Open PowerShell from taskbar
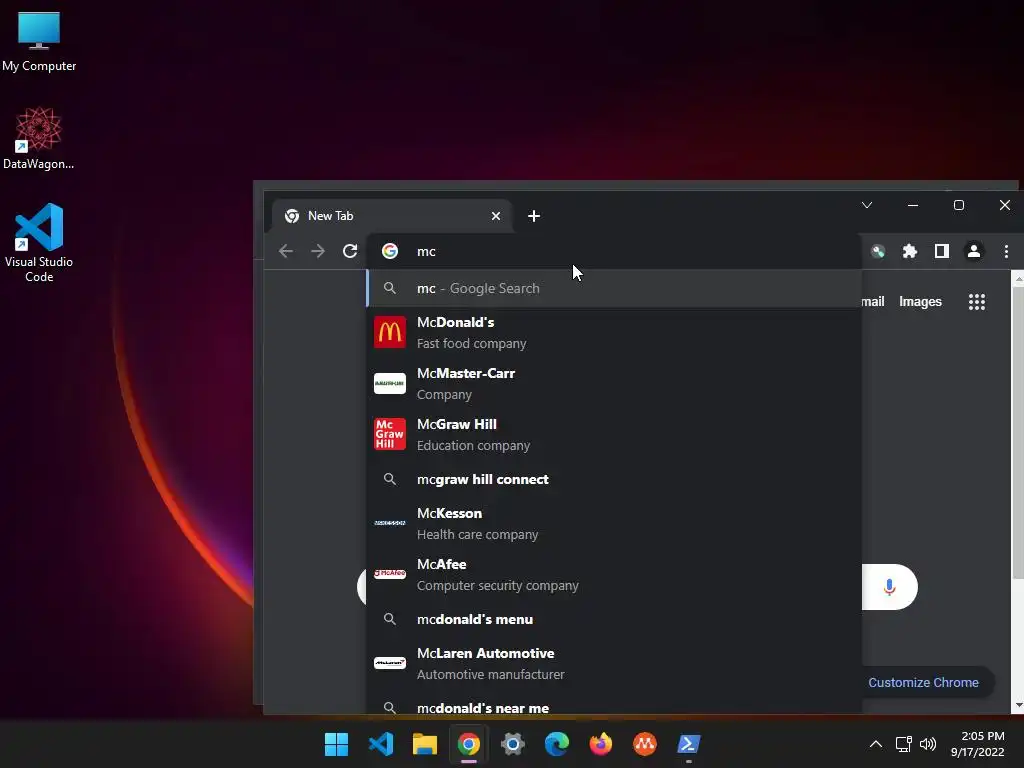 click(688, 744)
